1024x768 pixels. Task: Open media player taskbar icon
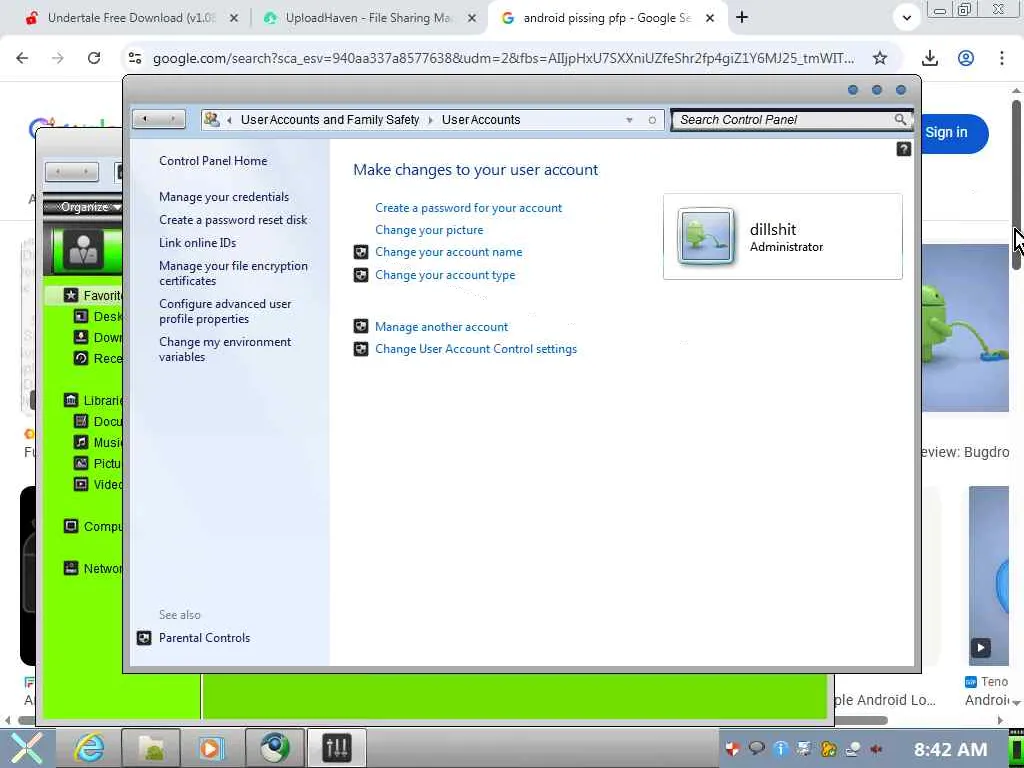tap(211, 748)
